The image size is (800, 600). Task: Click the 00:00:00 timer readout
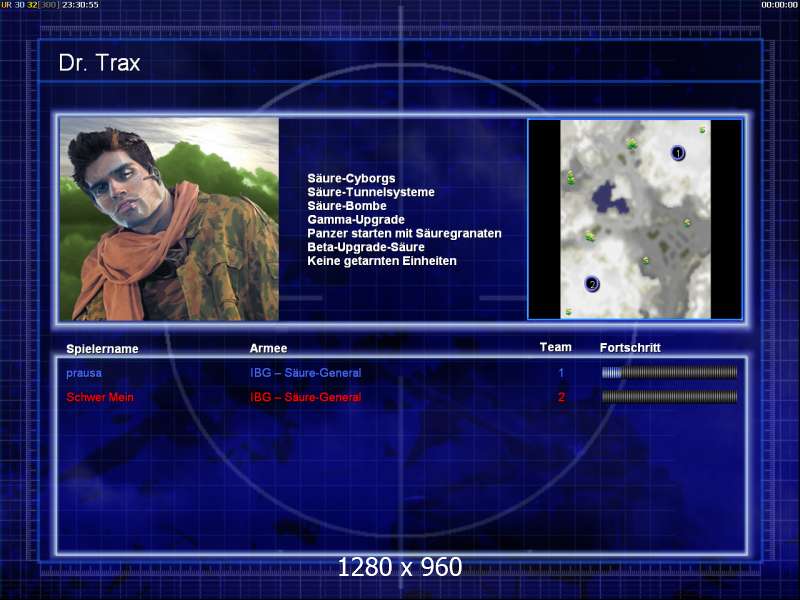[779, 5]
